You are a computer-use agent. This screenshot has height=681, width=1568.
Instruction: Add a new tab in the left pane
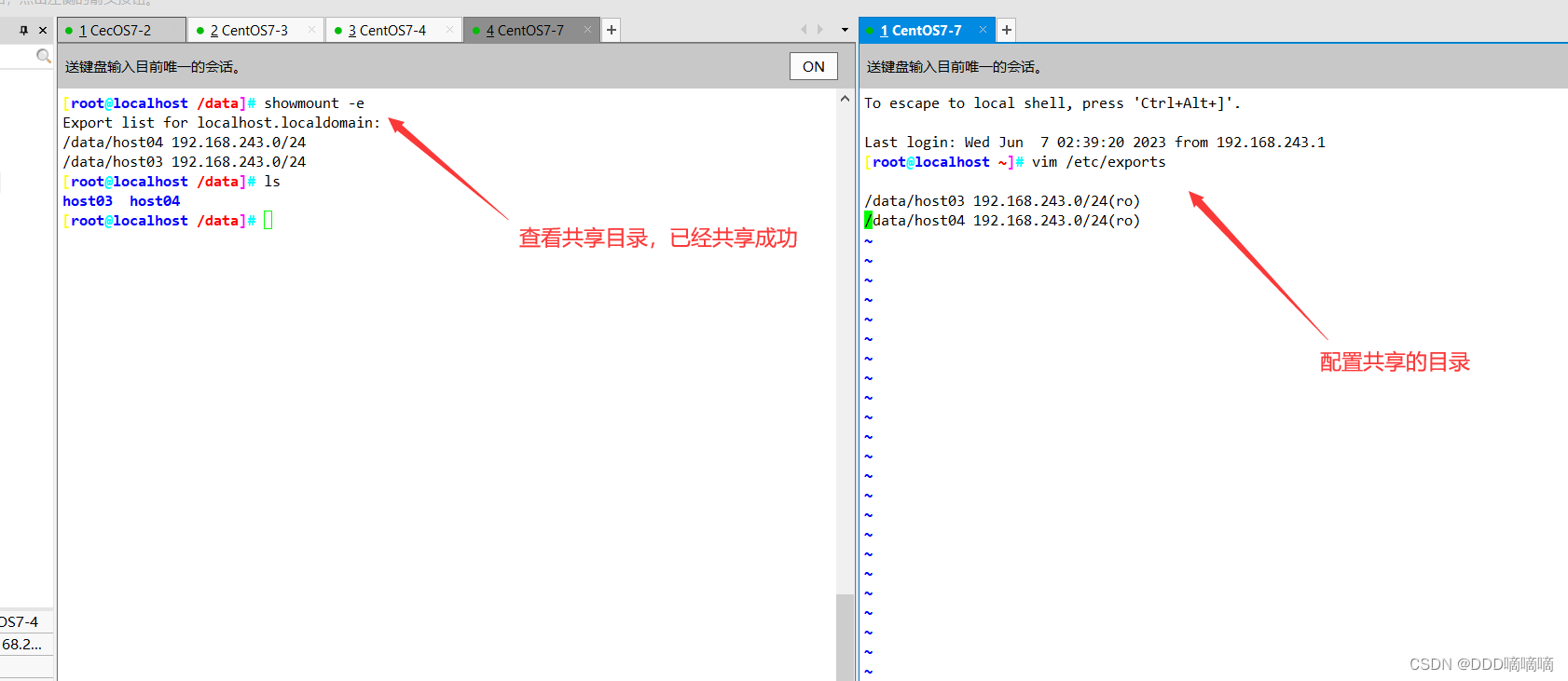pyautogui.click(x=612, y=30)
